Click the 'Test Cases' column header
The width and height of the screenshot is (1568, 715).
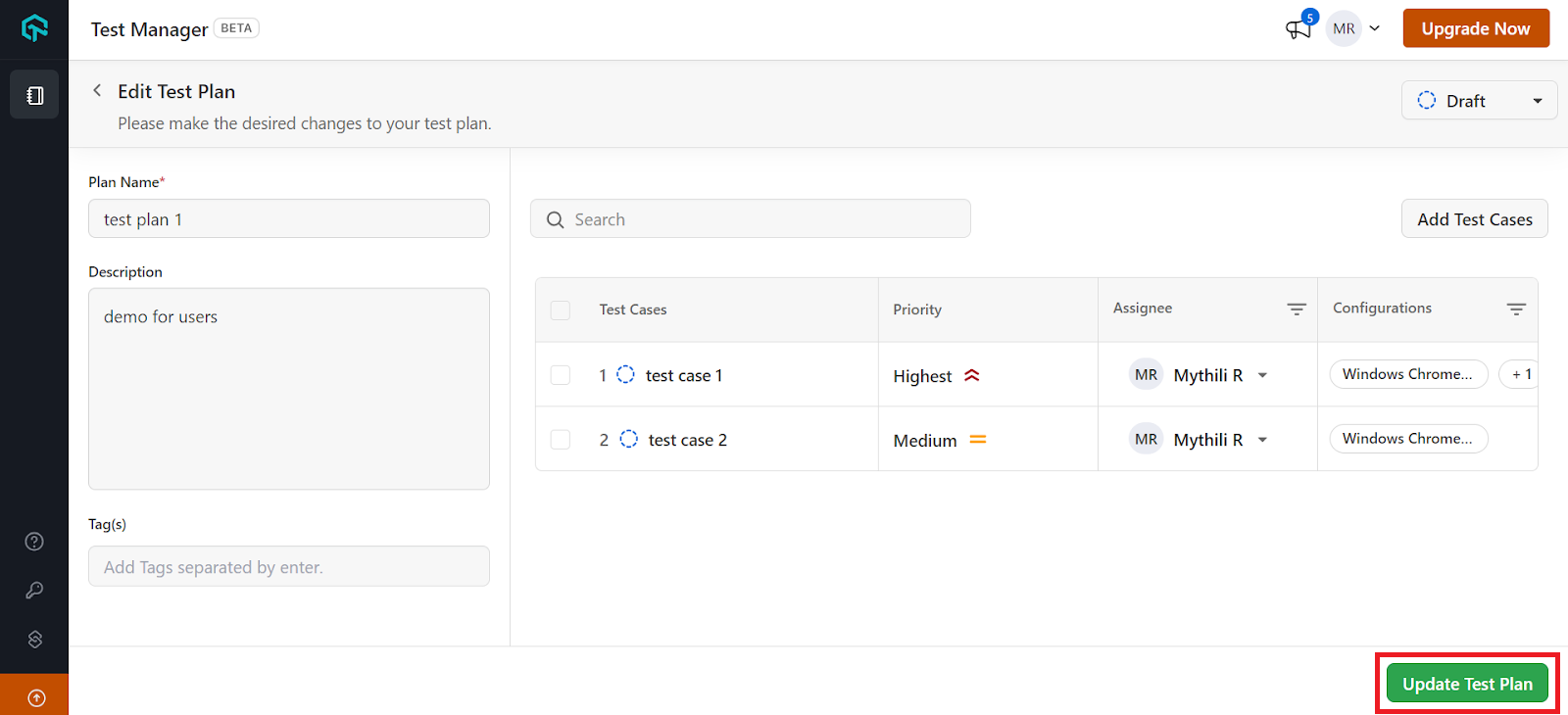tap(633, 310)
